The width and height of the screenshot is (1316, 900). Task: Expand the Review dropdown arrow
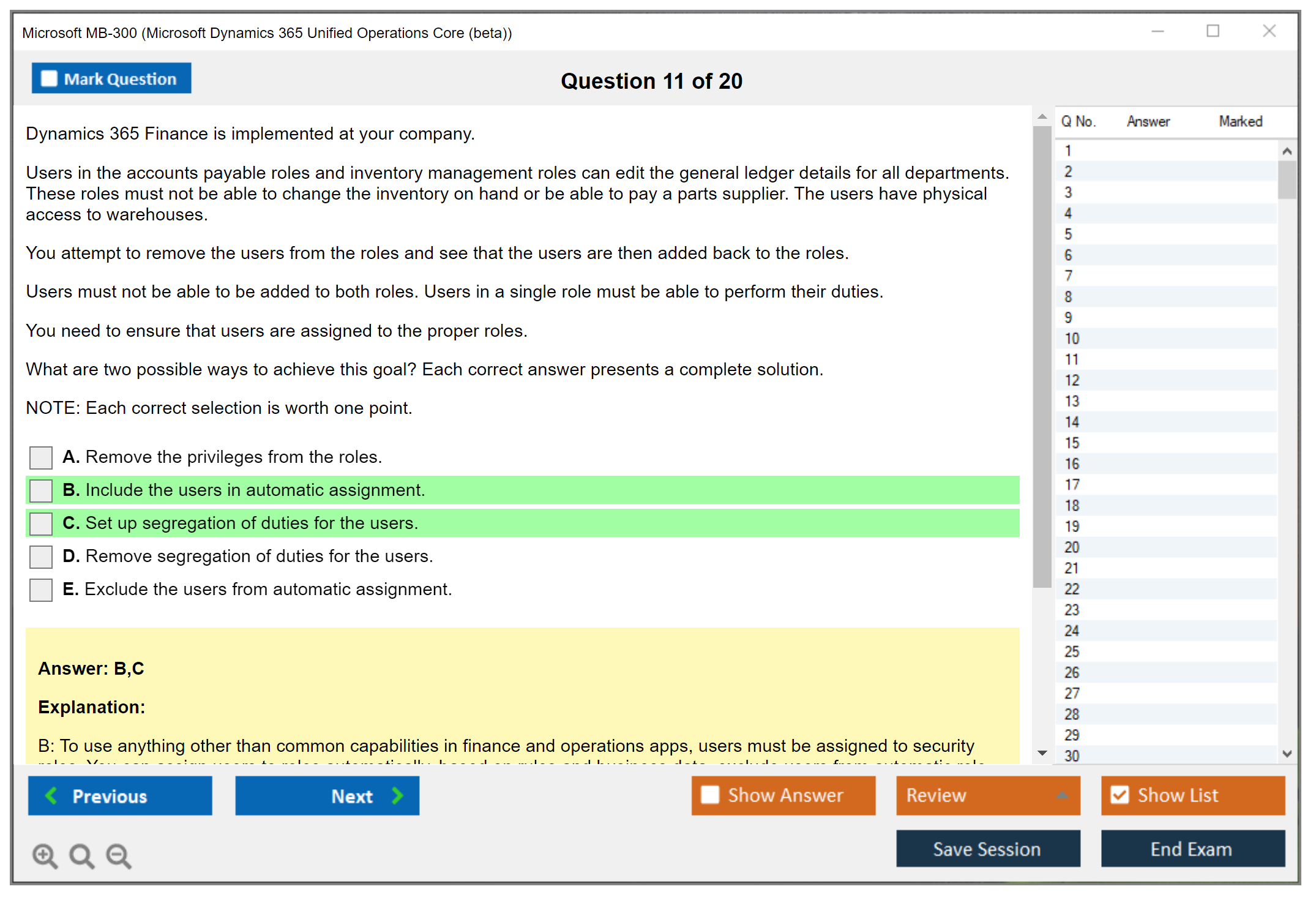coord(1062,795)
